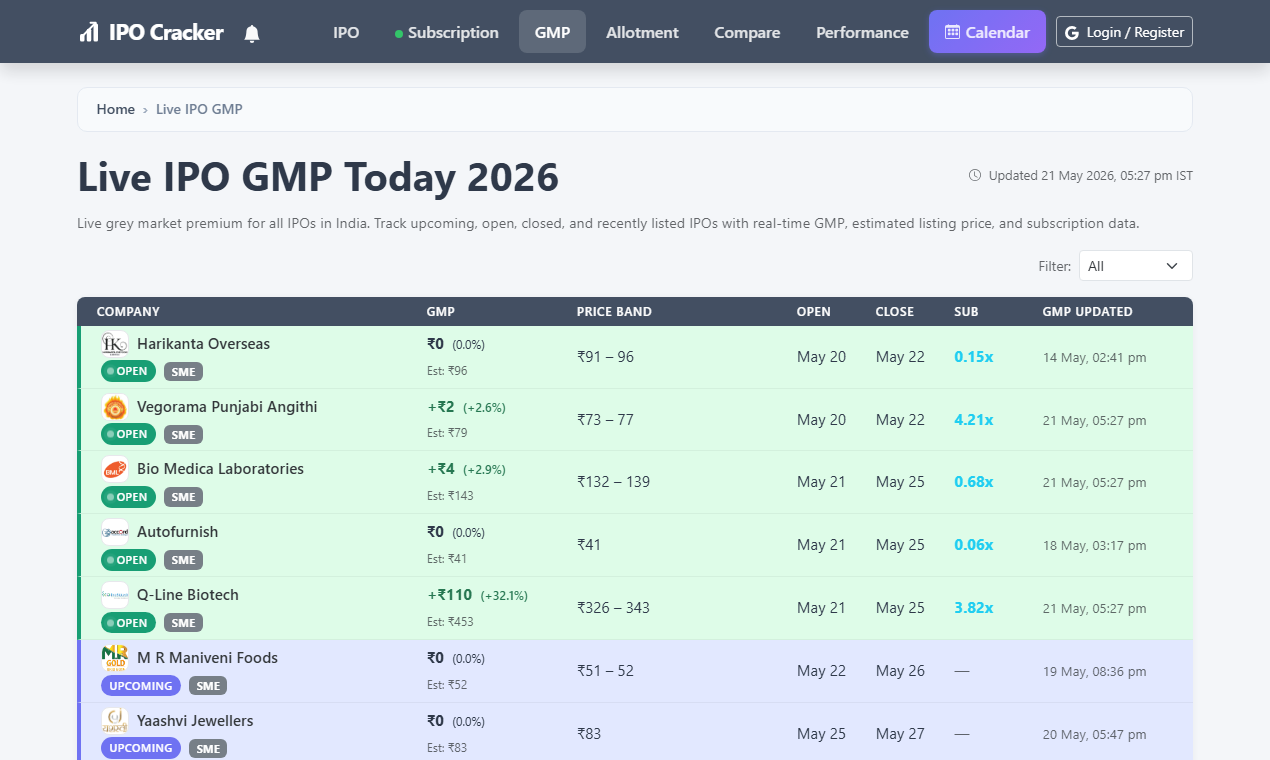Click the COMPANY column header

point(128,312)
